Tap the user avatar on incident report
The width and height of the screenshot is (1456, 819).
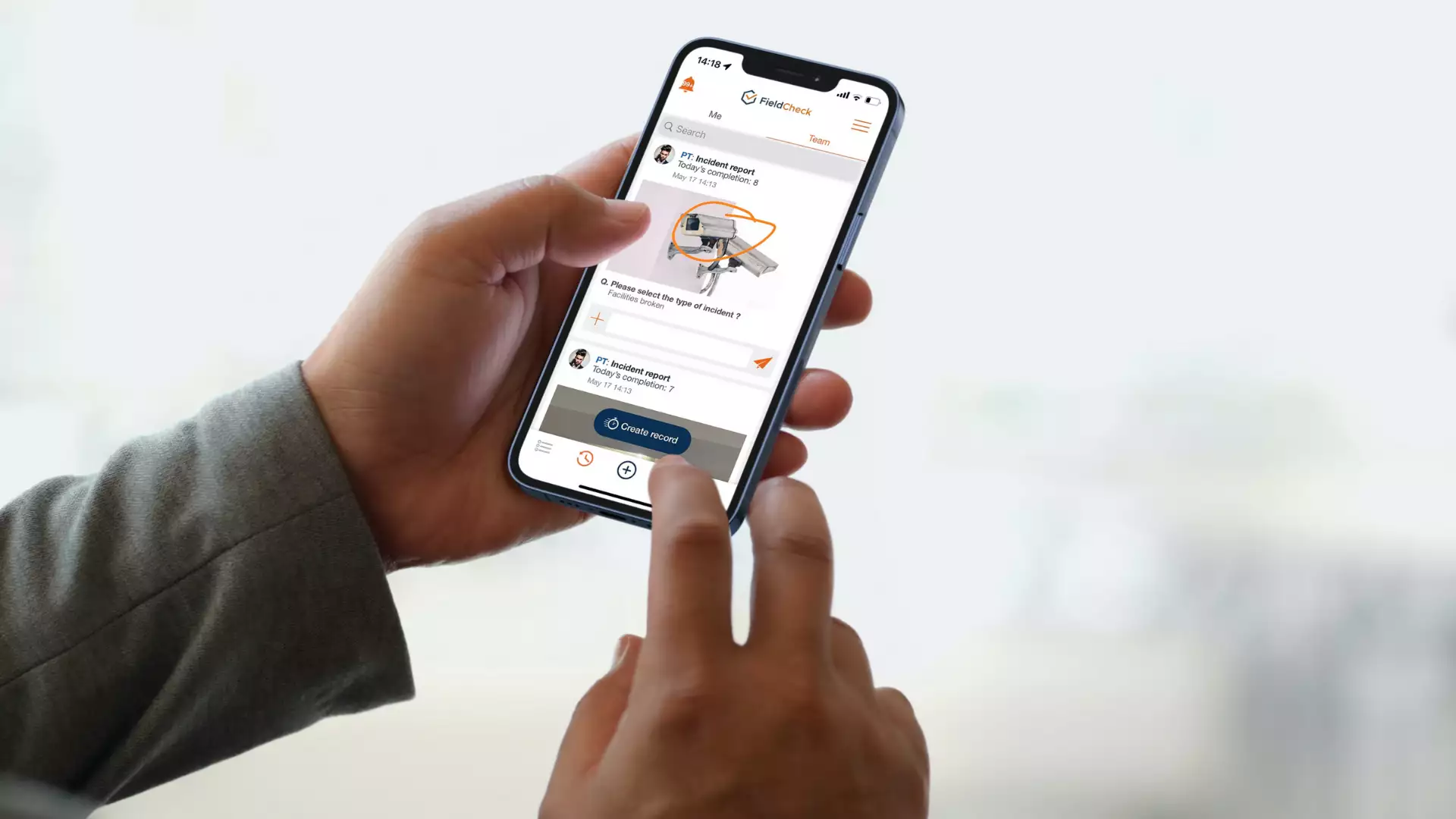665,156
